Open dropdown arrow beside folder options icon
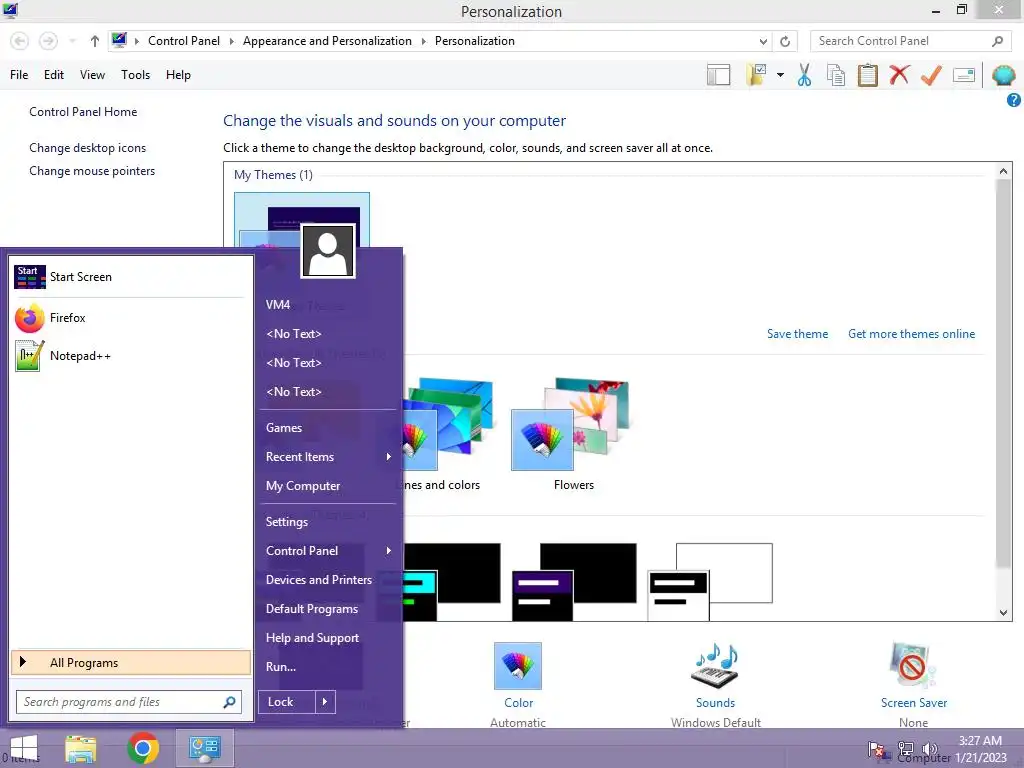 click(x=780, y=75)
